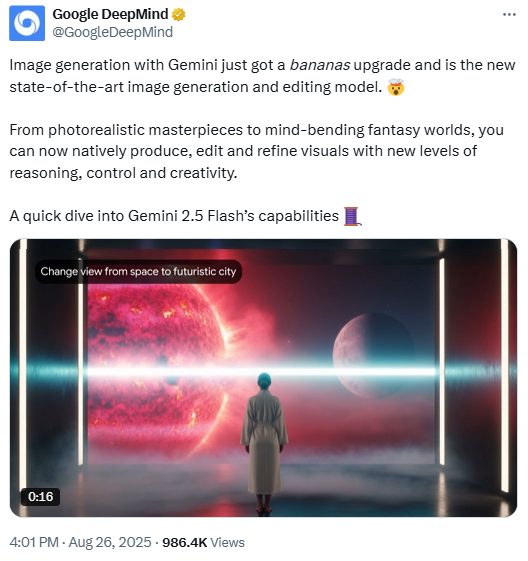Open the Google DeepMind profile avatar
The height and width of the screenshot is (561, 528).
27,23
